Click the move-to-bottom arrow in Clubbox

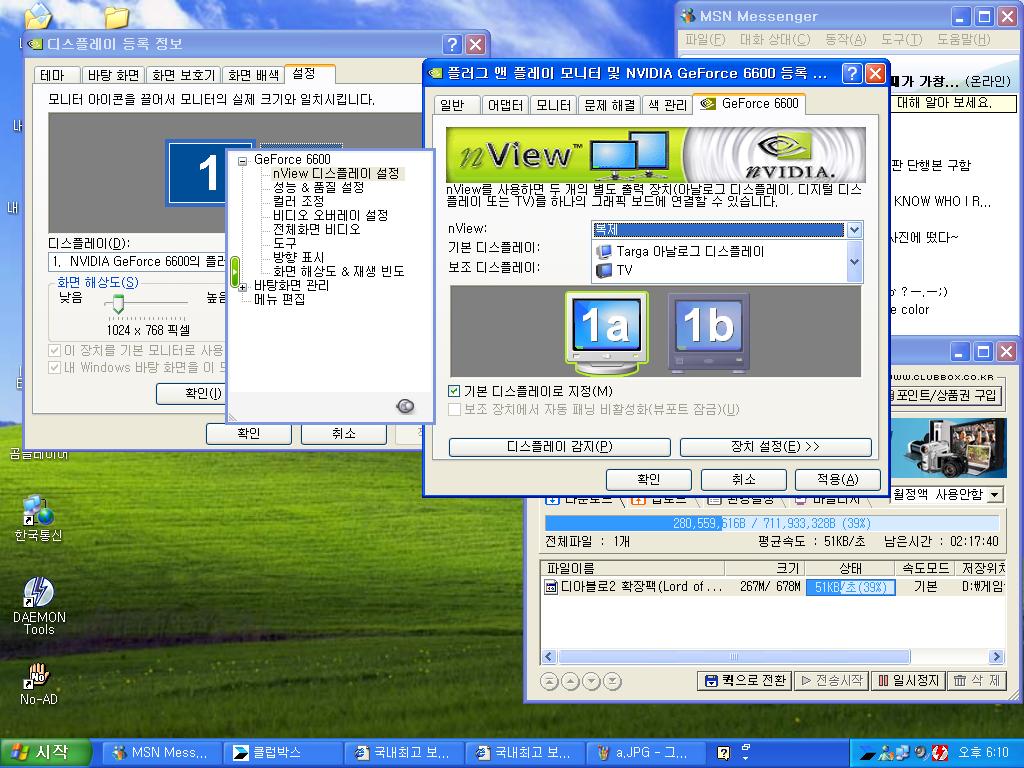(613, 681)
